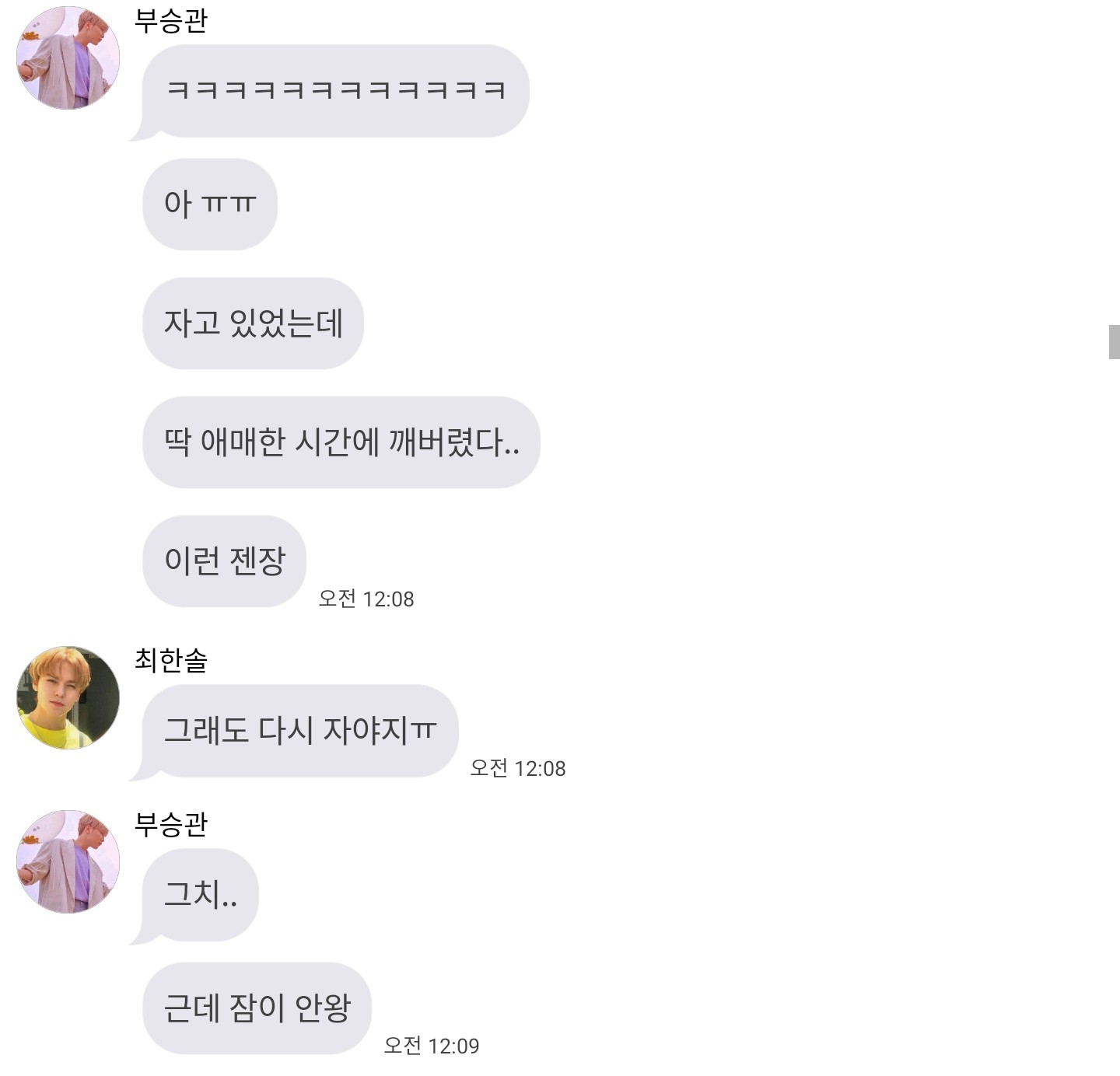The image size is (1120, 1076).
Task: Click the sender name 최한솔
Action: coord(171,660)
